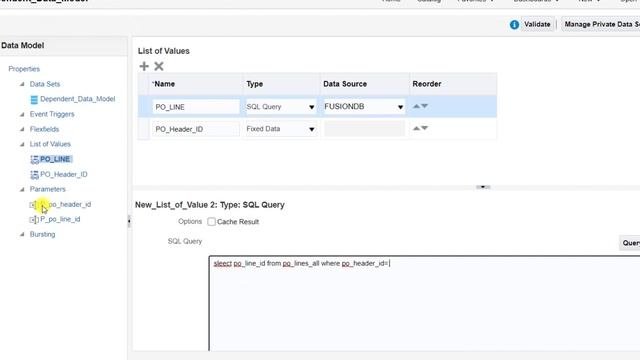Click the P_po_line_id parameter icon
This screenshot has width=640, height=360.
34,220
